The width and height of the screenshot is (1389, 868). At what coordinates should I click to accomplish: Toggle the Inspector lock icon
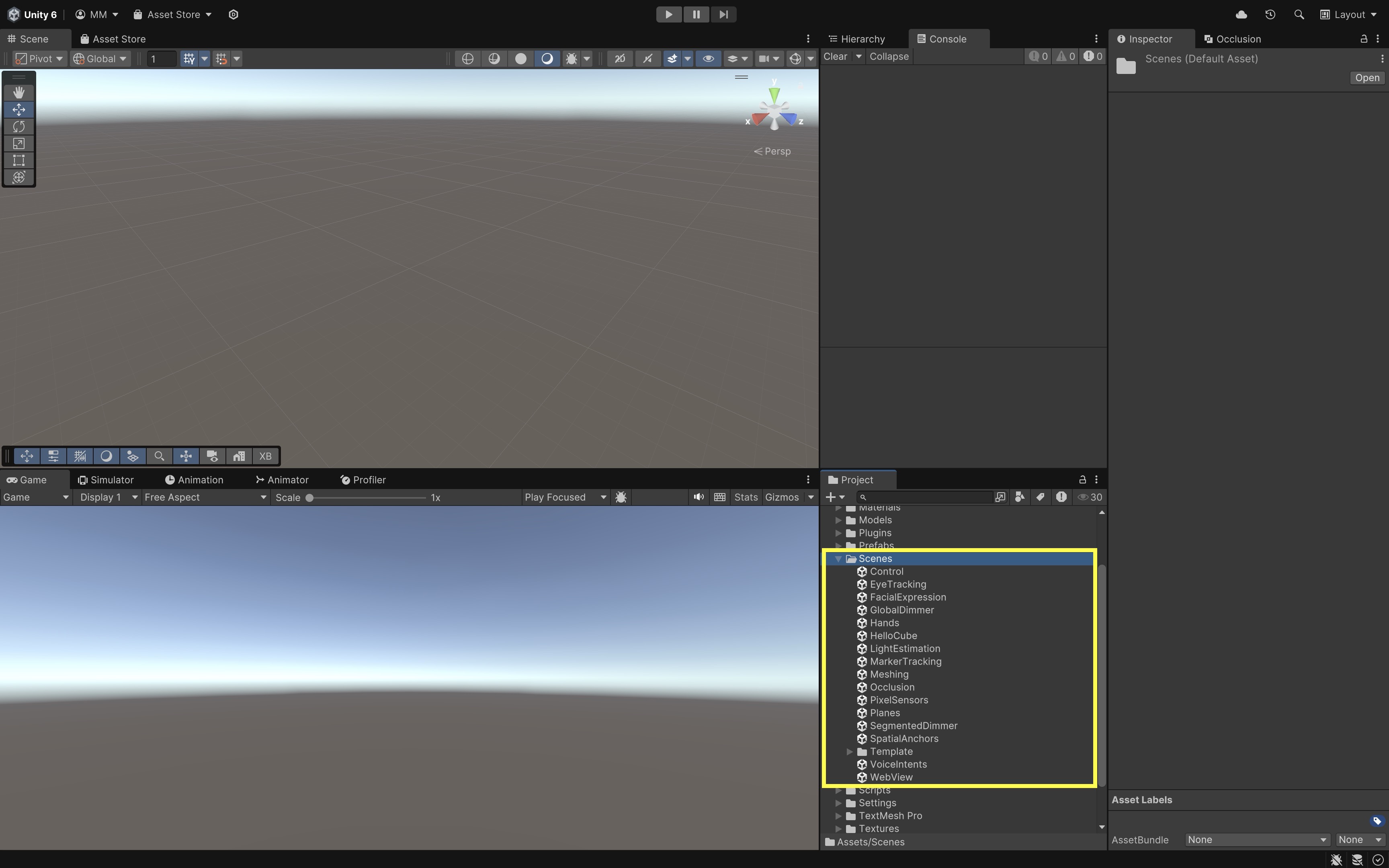pyautogui.click(x=1364, y=39)
